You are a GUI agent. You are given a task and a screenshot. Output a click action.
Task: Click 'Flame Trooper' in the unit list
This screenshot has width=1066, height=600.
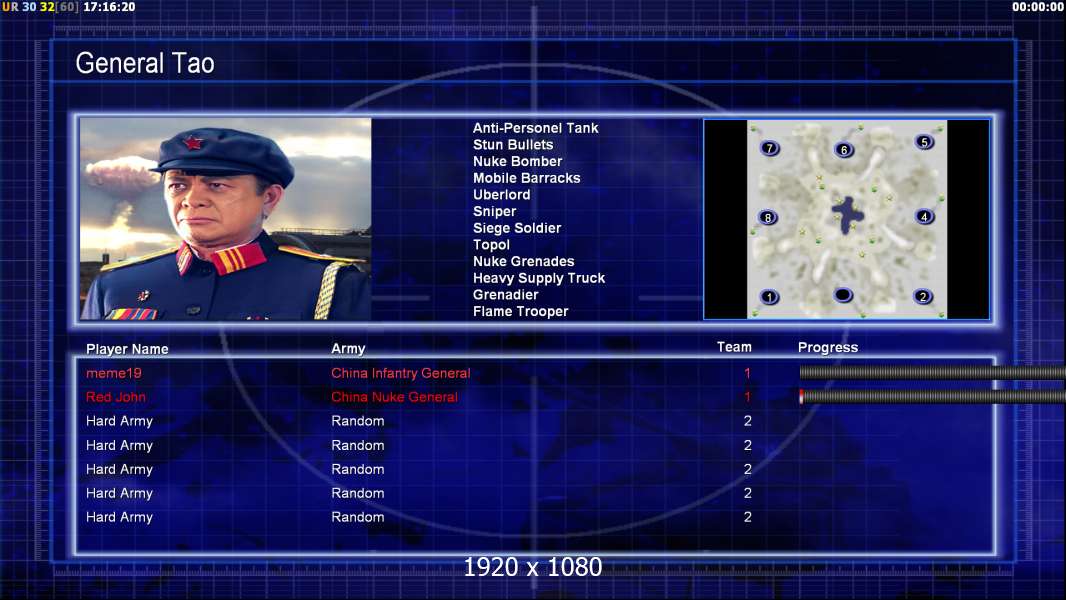tap(520, 311)
